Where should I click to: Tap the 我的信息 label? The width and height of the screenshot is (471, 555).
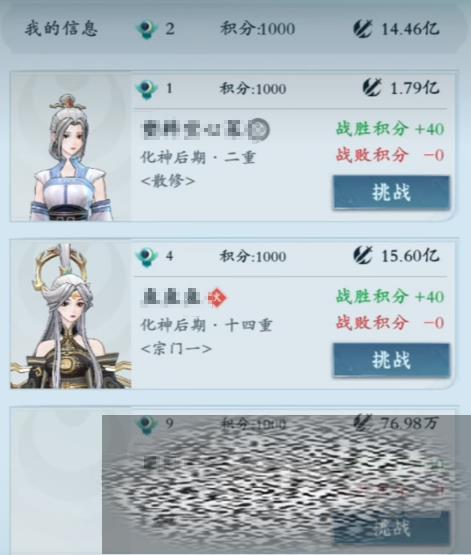pos(61,28)
